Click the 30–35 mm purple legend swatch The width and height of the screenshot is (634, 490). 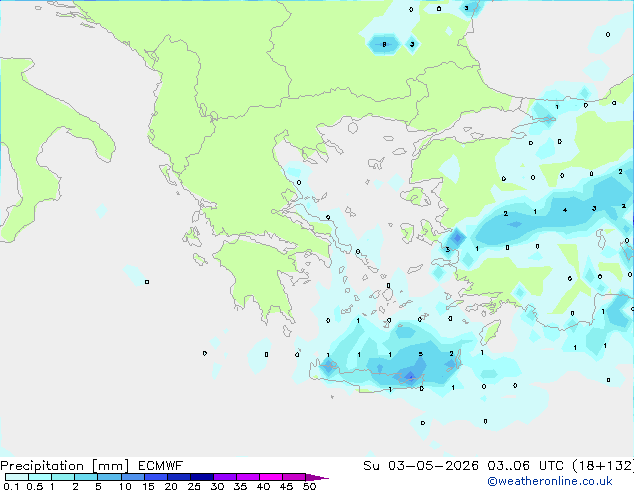point(224,477)
